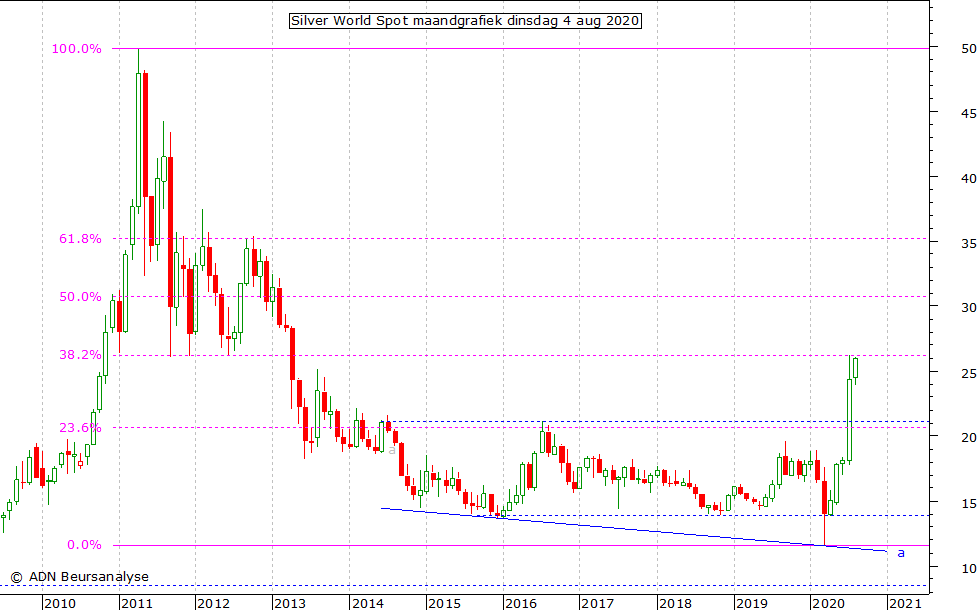Click the 2013 year label on x-axis
Screen dimensions: 980x610
290,603
